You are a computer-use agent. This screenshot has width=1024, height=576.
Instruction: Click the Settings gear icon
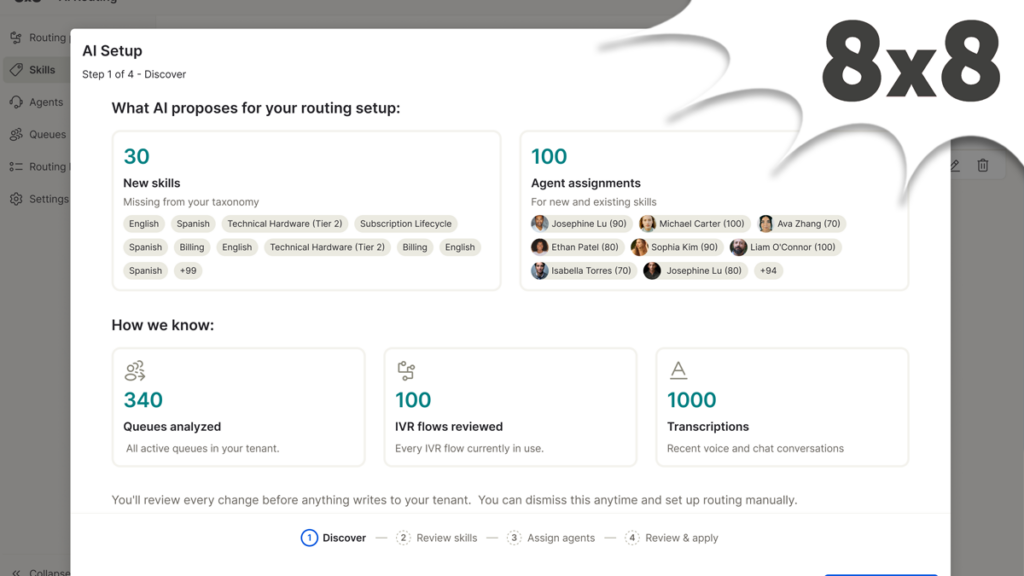point(16,199)
